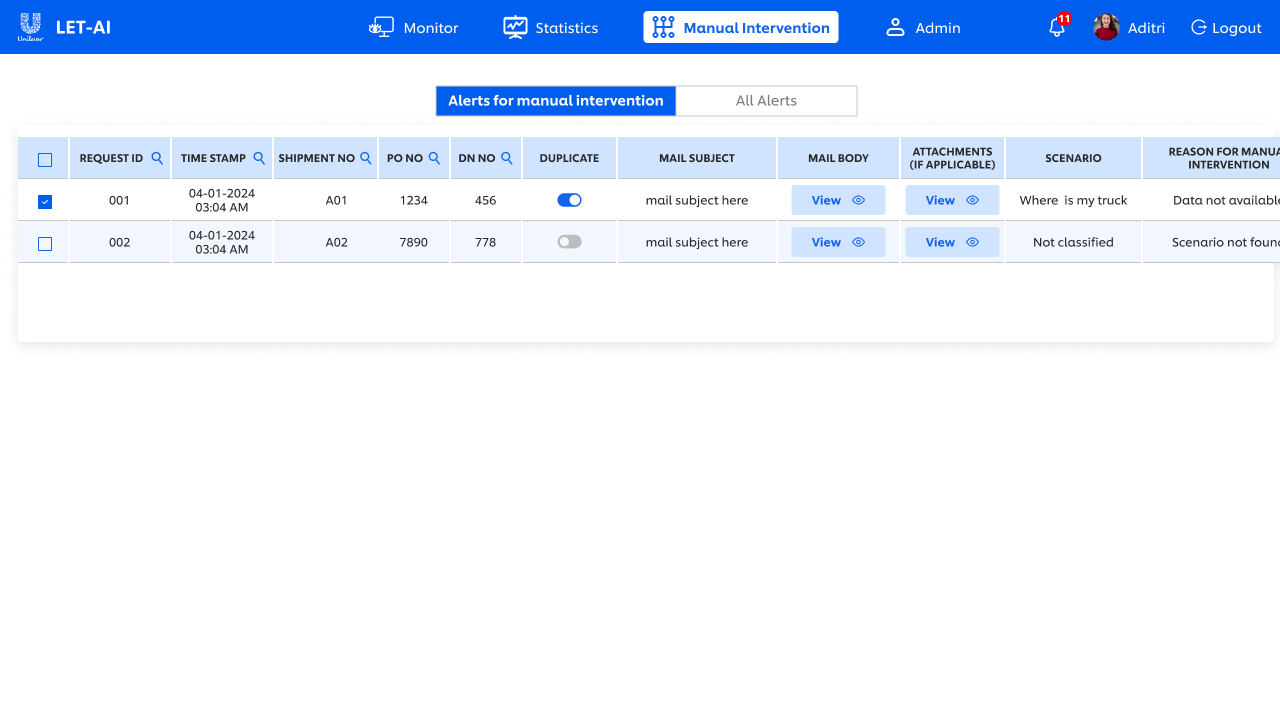
Task: Open the Monitor page
Action: pyautogui.click(x=413, y=28)
